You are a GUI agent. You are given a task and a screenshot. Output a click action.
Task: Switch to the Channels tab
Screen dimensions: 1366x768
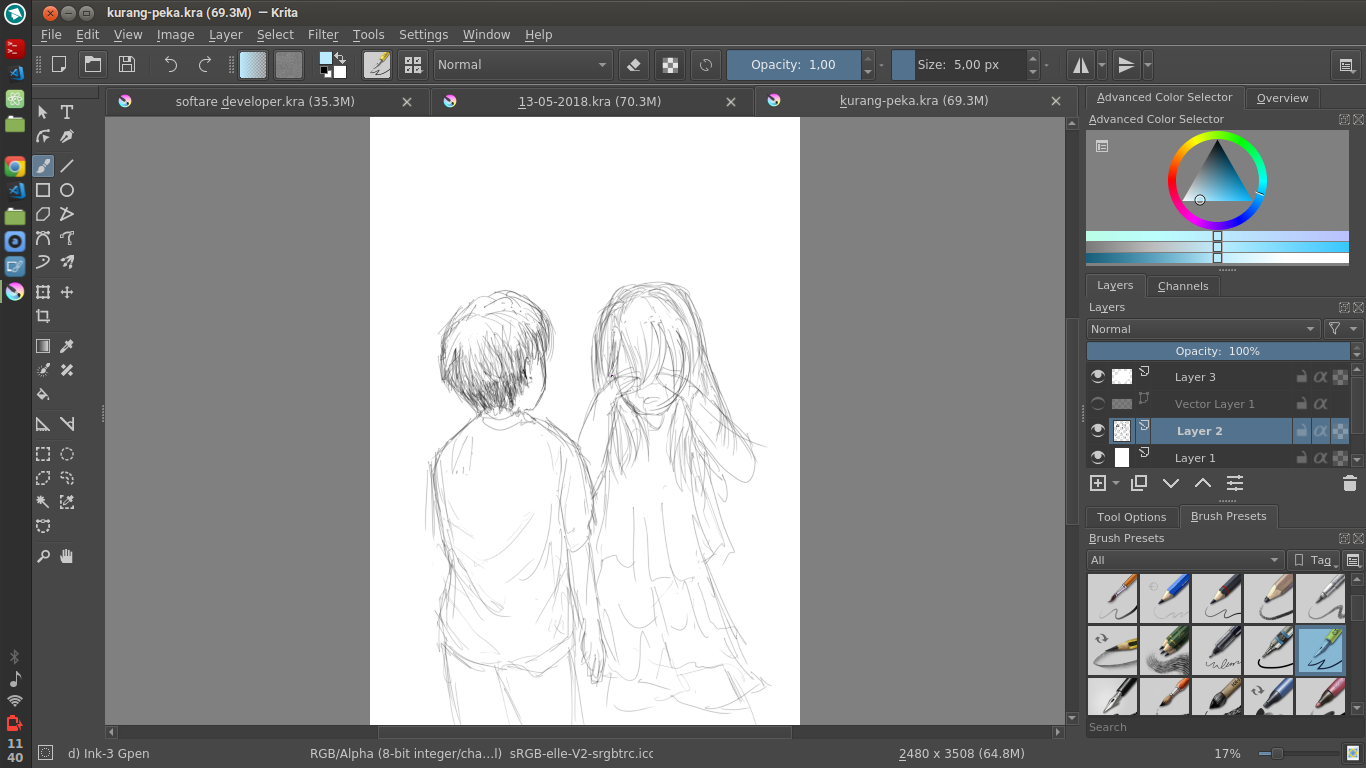(x=1182, y=286)
